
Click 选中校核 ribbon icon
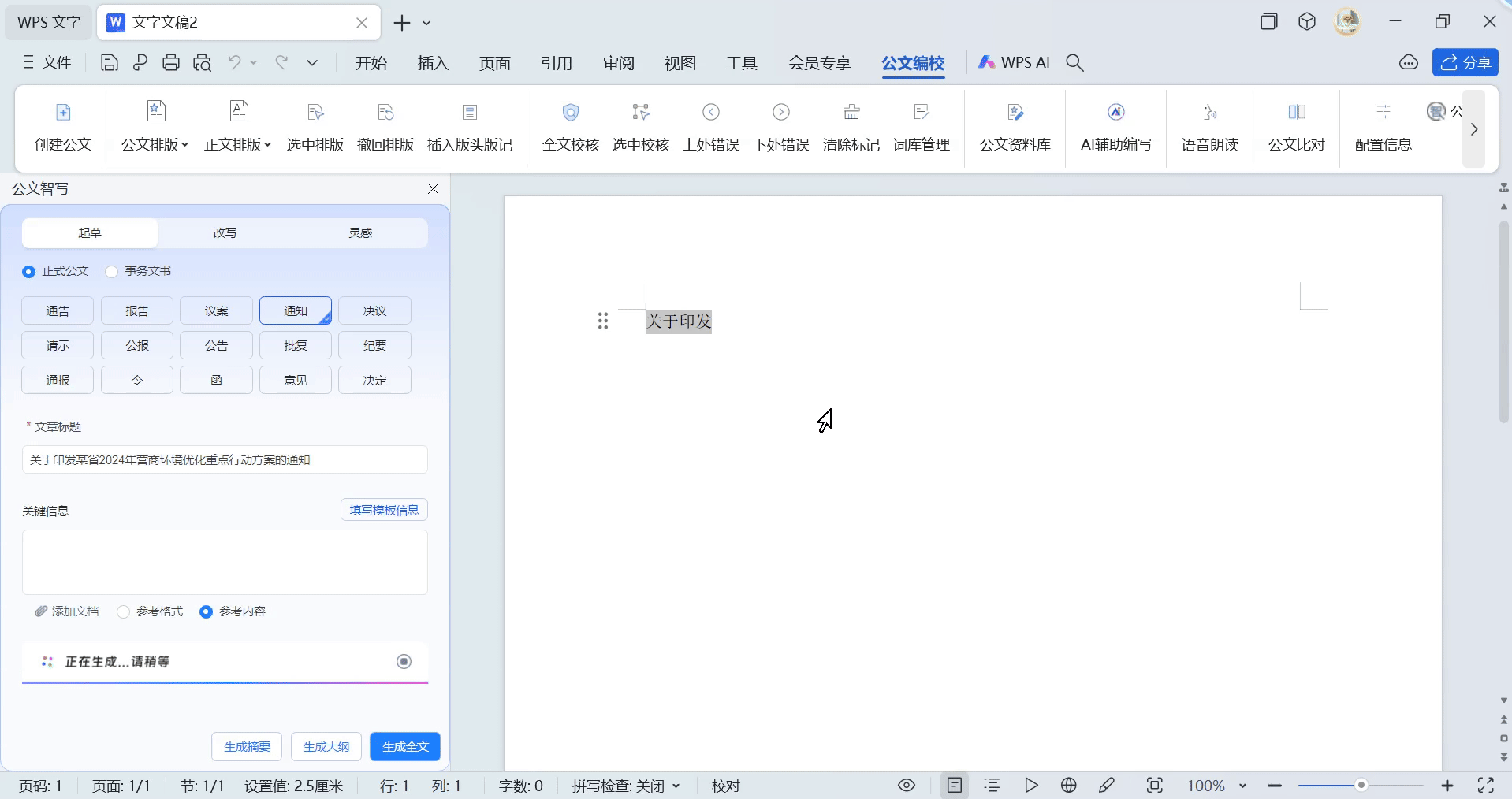(x=641, y=128)
